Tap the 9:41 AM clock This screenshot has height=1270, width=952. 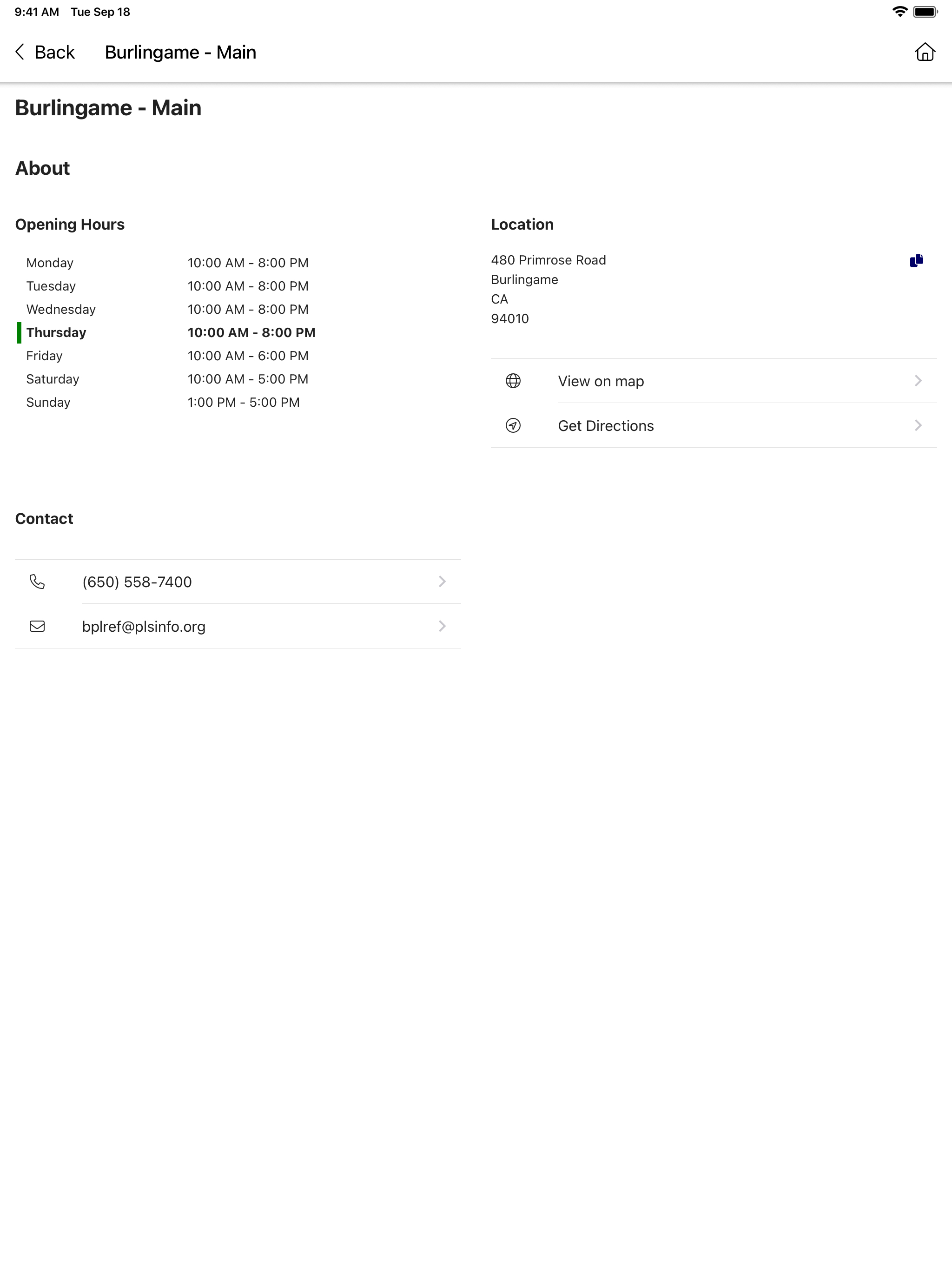coord(37,12)
